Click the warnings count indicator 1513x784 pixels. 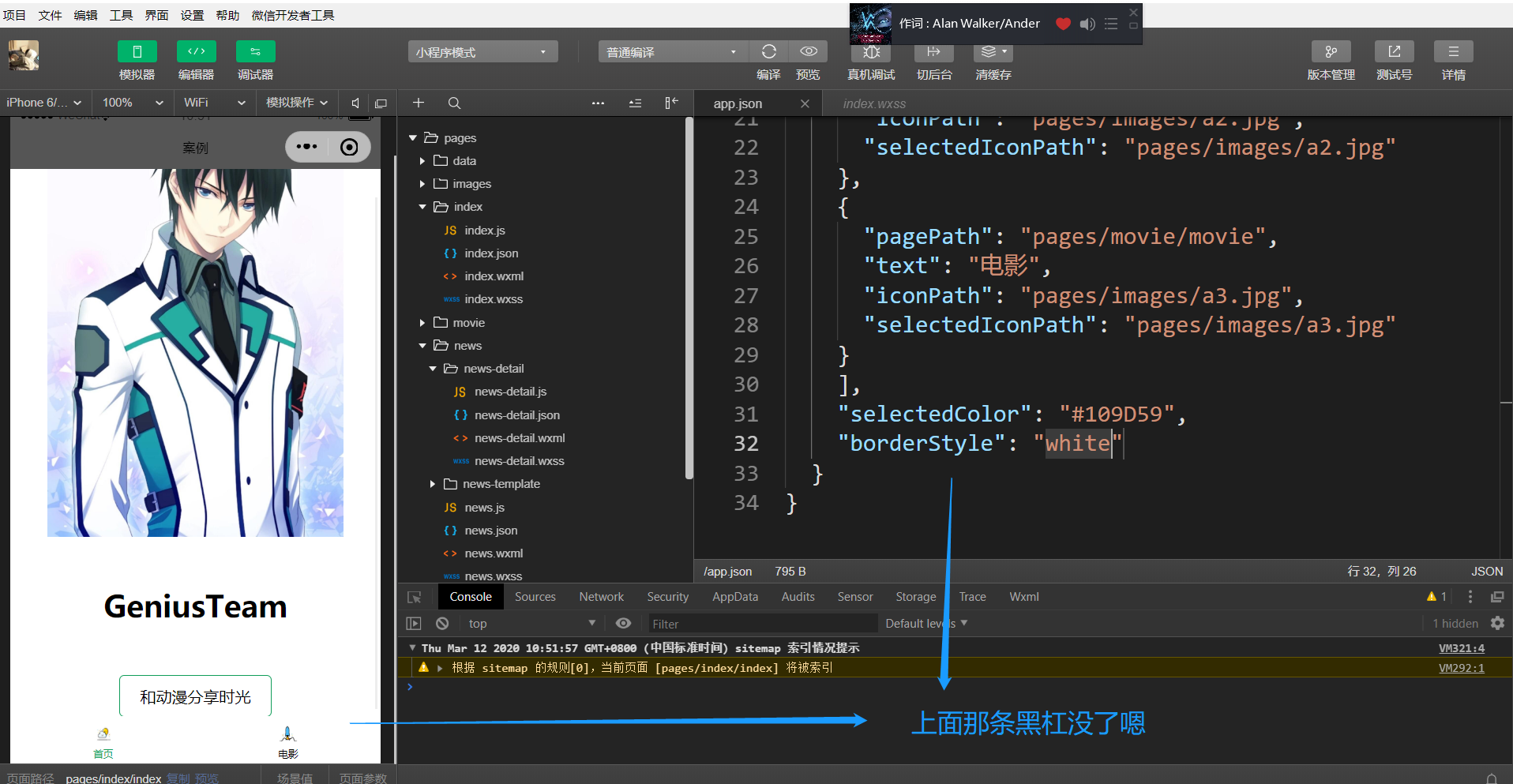(1436, 597)
